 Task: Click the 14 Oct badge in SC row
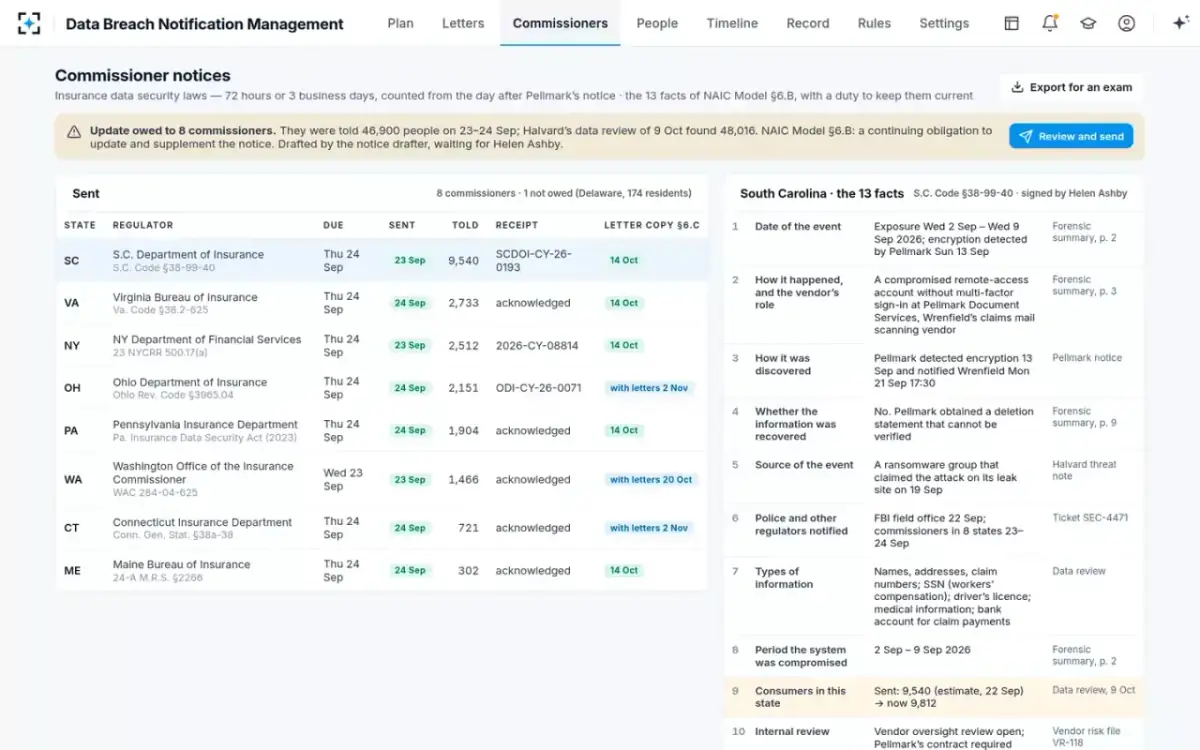(x=624, y=260)
